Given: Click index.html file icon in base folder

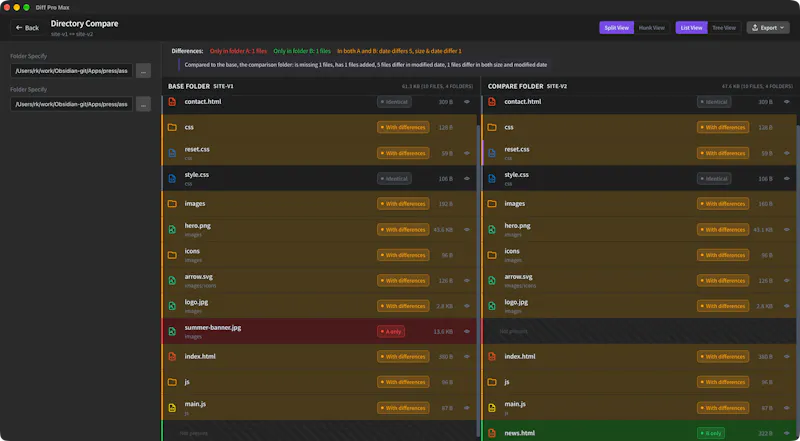Looking at the screenshot, I should (x=172, y=356).
